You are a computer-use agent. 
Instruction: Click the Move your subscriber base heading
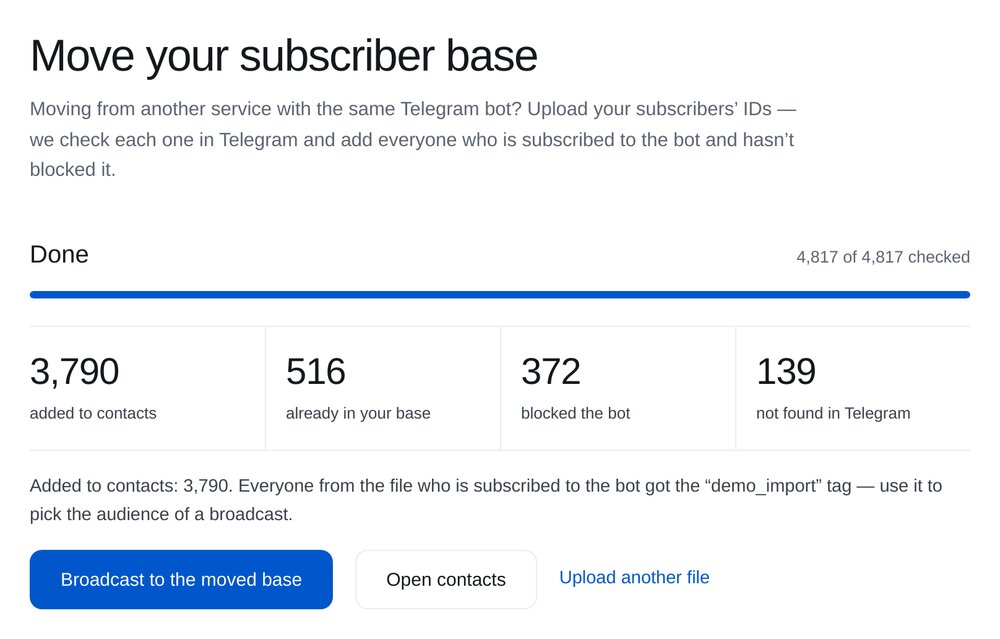[284, 56]
